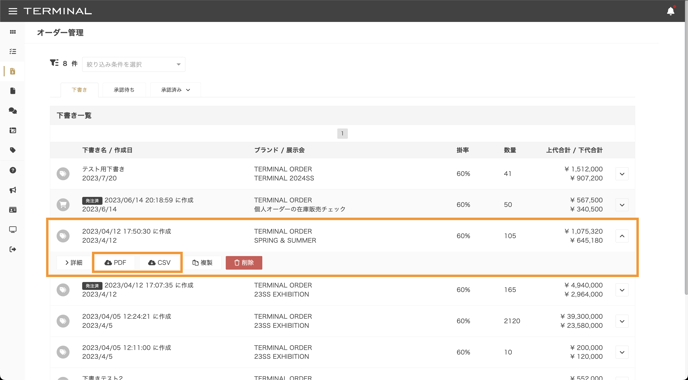Expand the テスト用下書き row chevron
Viewport: 688px width, 380px height.
(x=622, y=174)
